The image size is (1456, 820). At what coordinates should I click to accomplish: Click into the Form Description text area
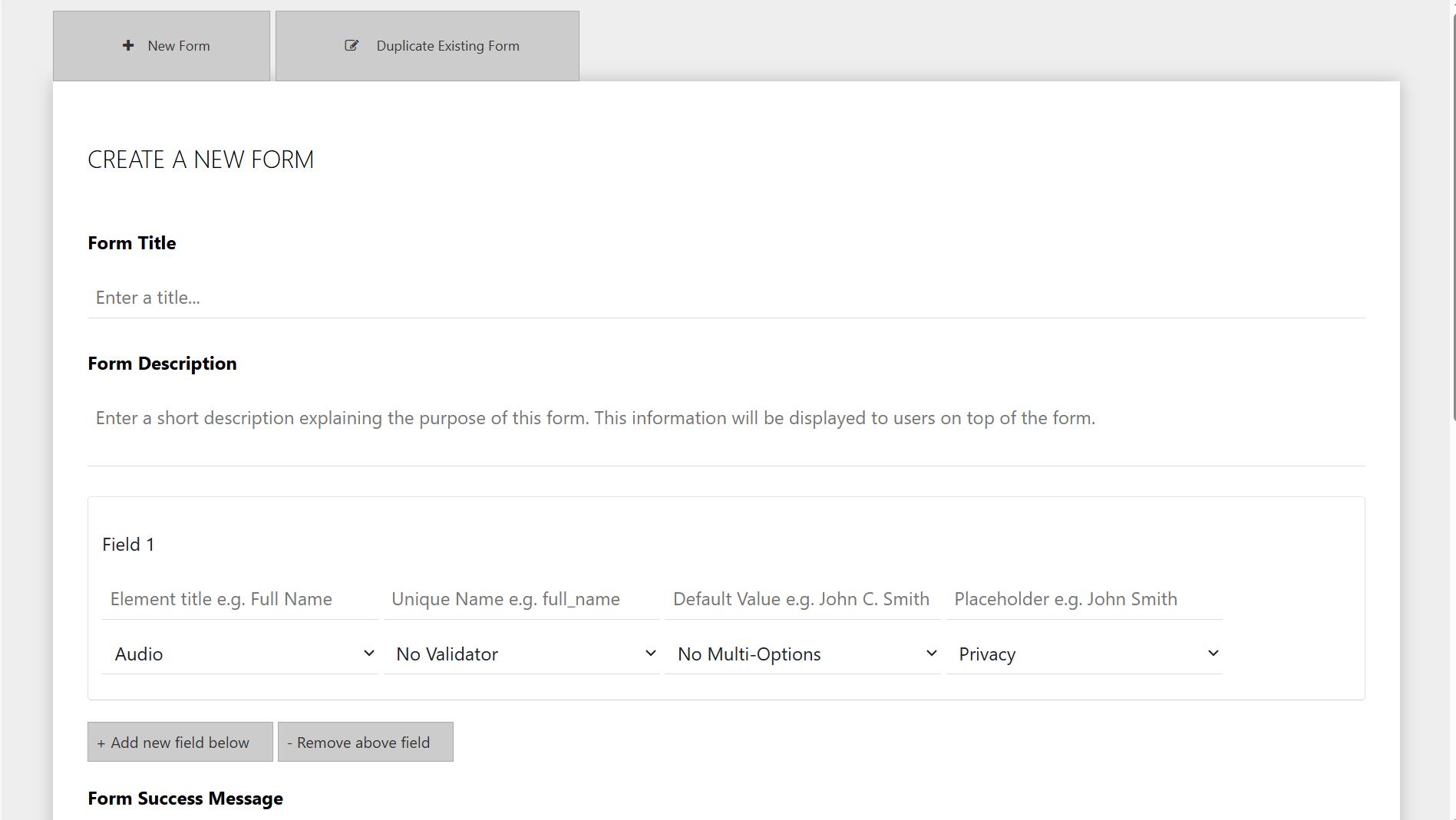click(725, 430)
